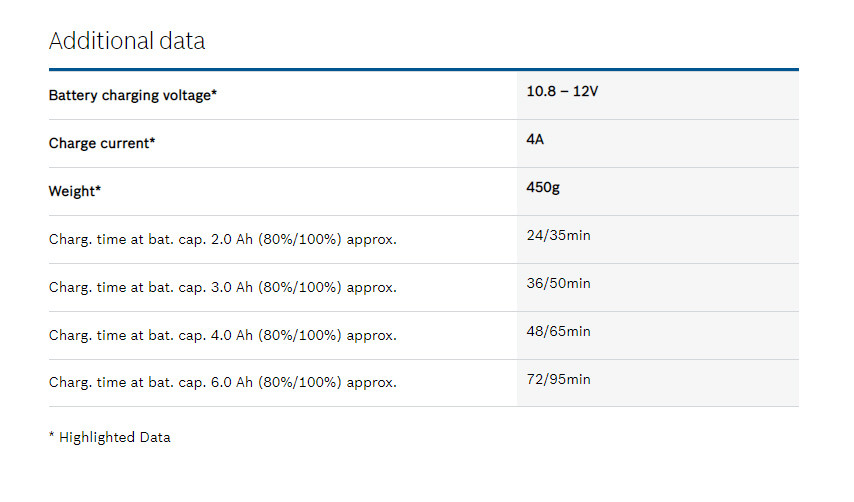Click the 2.0 Ah charging time label

[222, 240]
